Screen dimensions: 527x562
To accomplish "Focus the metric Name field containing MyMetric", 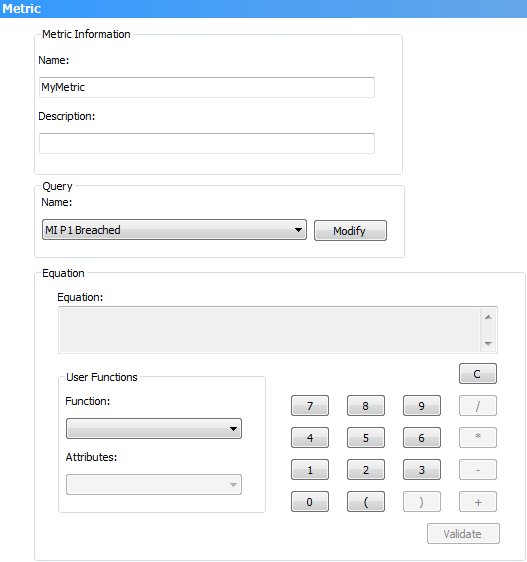I will tap(207, 87).
